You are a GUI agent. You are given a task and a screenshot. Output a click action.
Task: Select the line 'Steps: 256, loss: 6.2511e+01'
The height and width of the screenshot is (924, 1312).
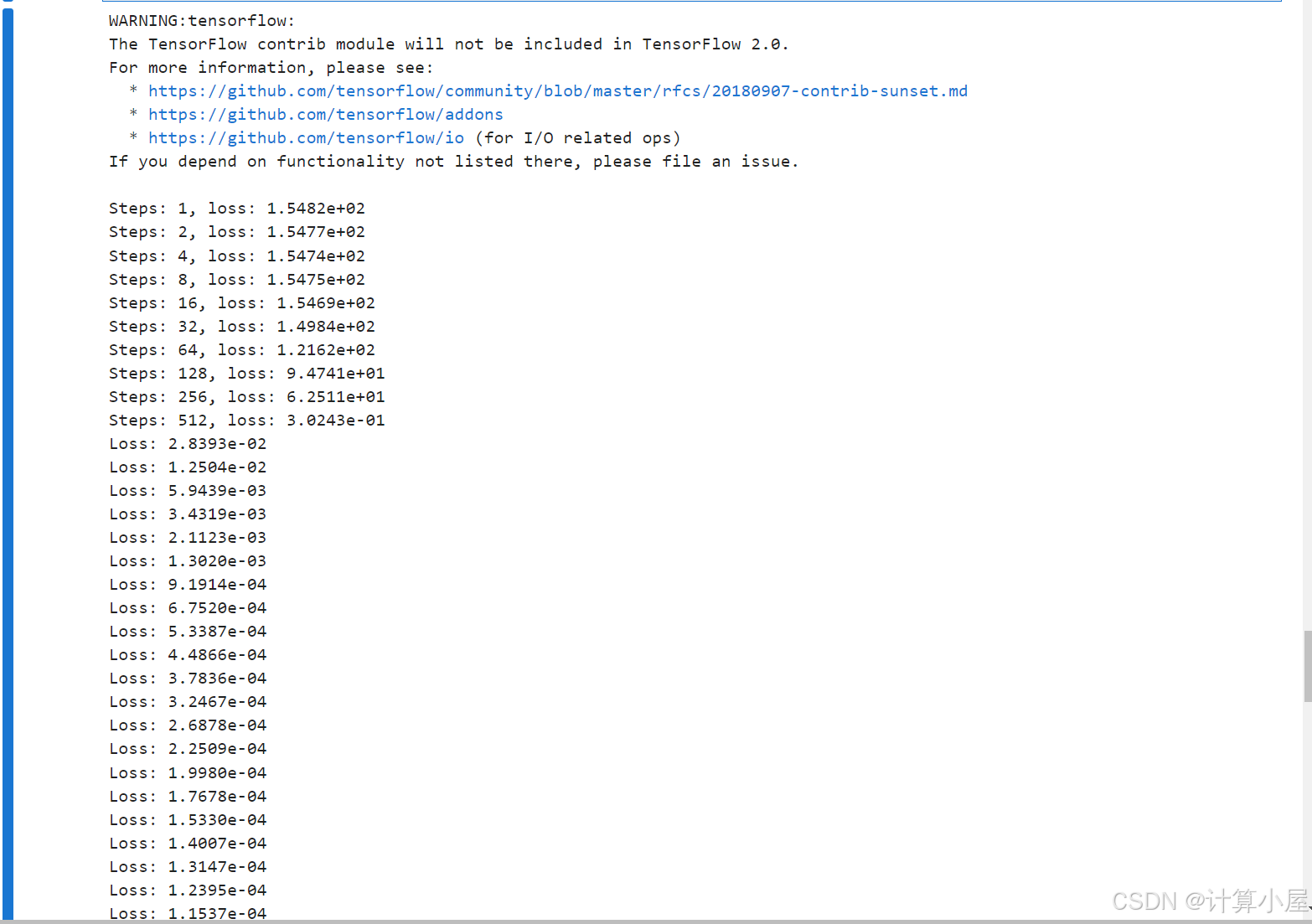pos(247,397)
